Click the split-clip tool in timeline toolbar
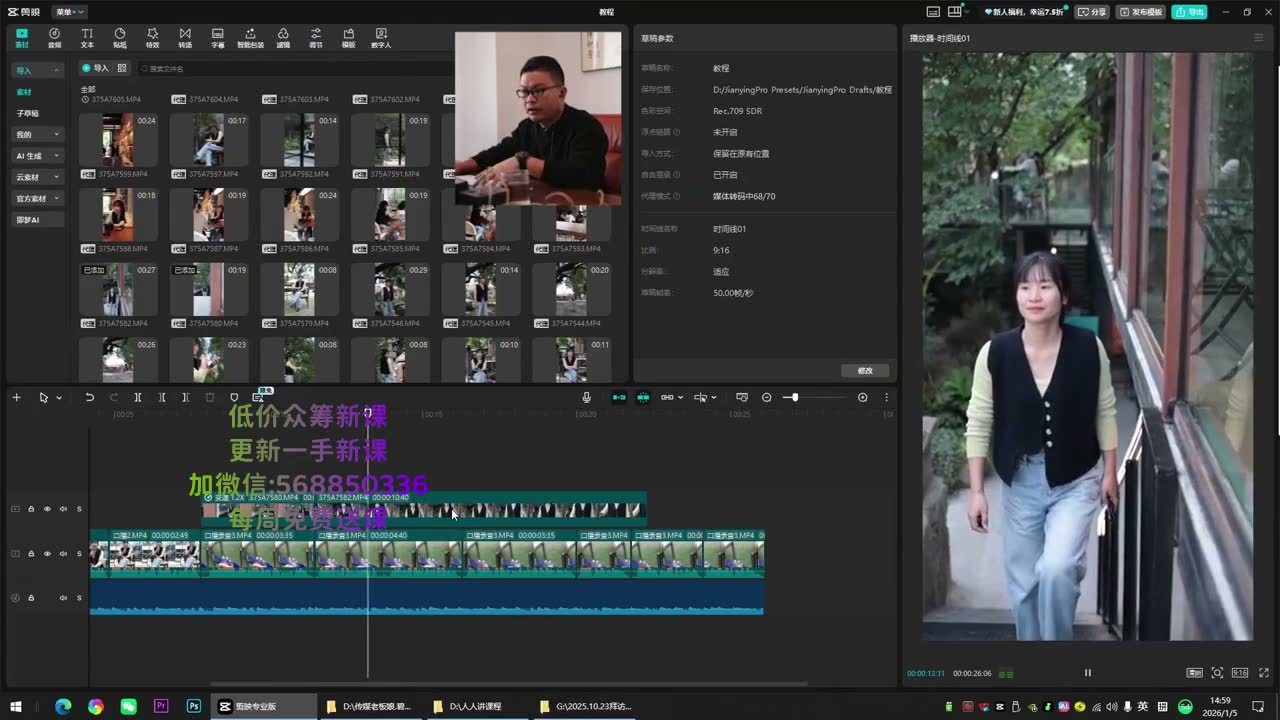Image resolution: width=1280 pixels, height=720 pixels. tap(138, 397)
